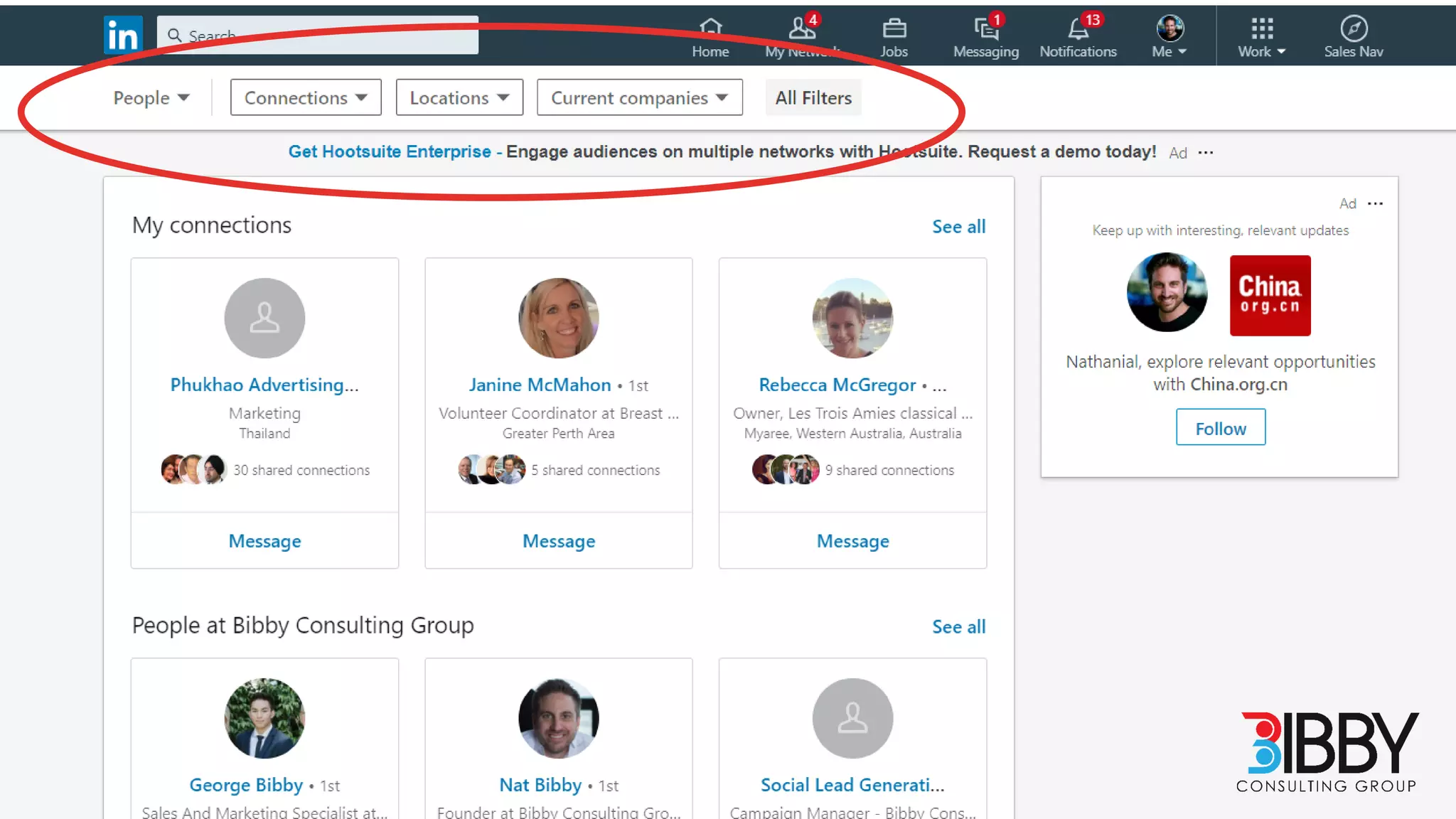
Task: See all My connections
Action: click(958, 227)
